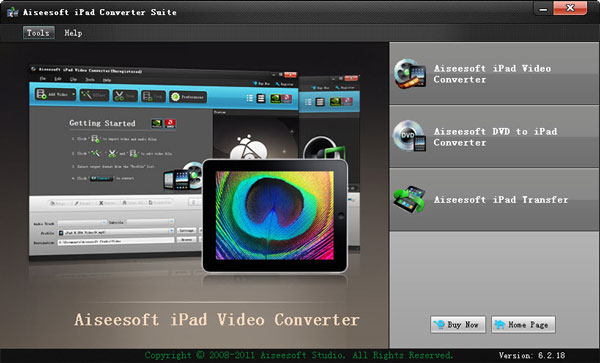Open the Home Page button

pyautogui.click(x=523, y=324)
